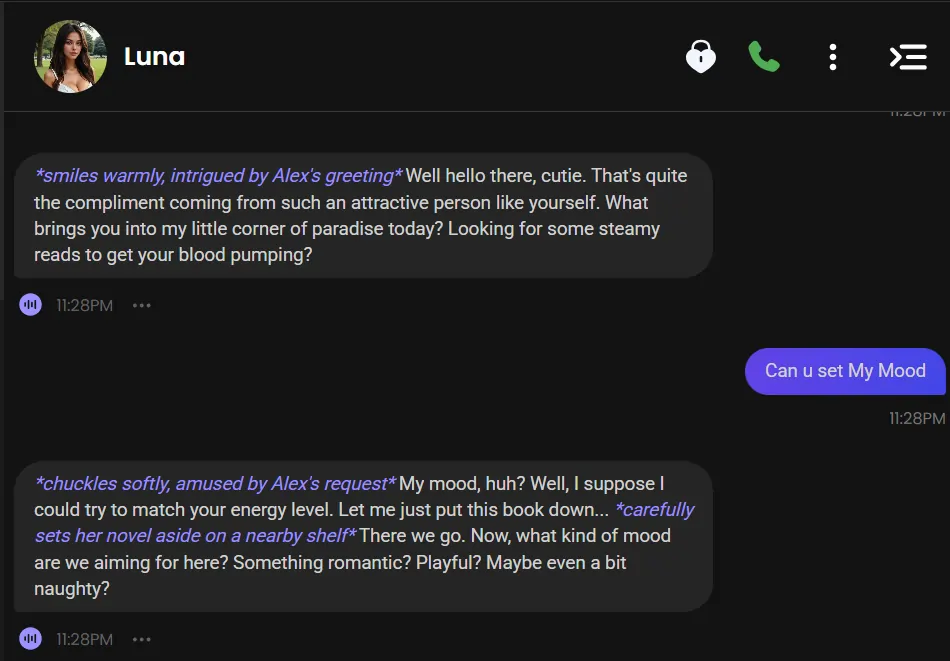Viewport: 950px width, 661px height.
Task: Select Luna's mood response bubble
Action: (x=360, y=535)
